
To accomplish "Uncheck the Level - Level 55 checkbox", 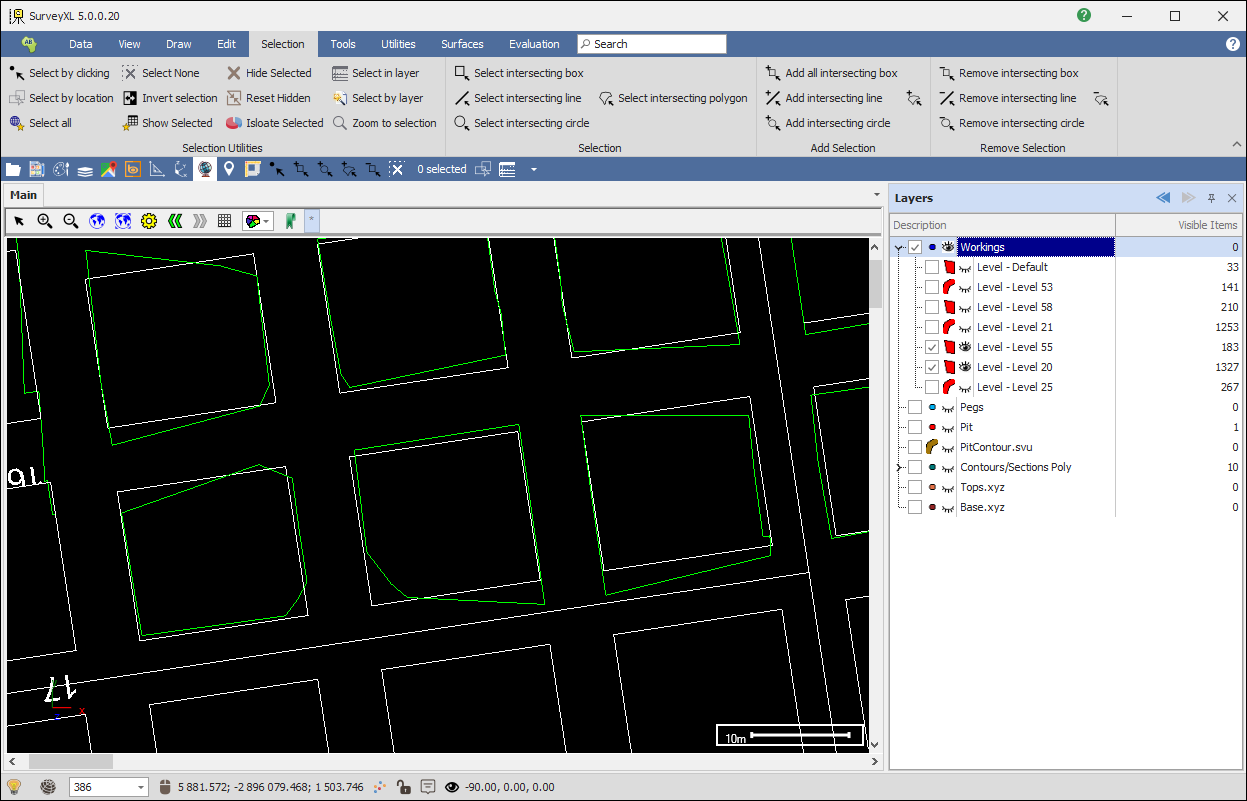I will coord(932,347).
